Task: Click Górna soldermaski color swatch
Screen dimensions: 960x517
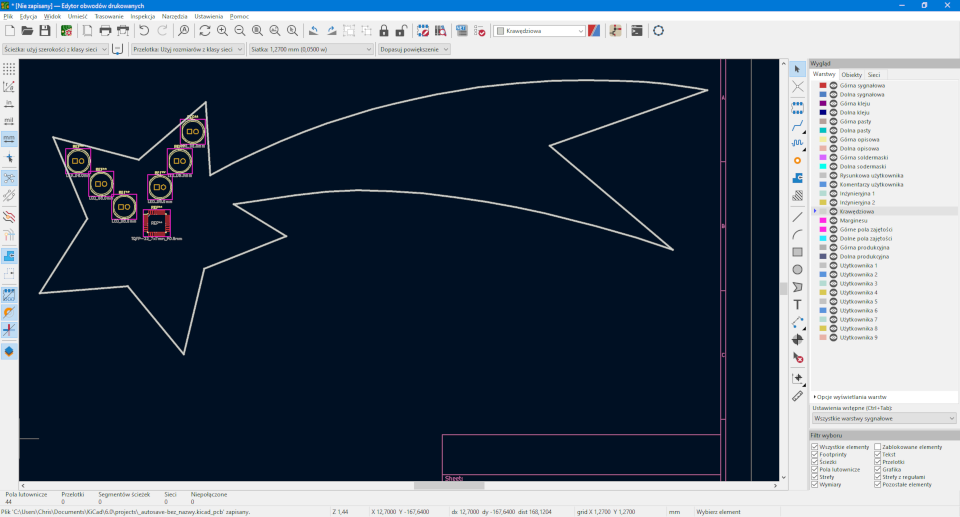Action: pyautogui.click(x=823, y=157)
